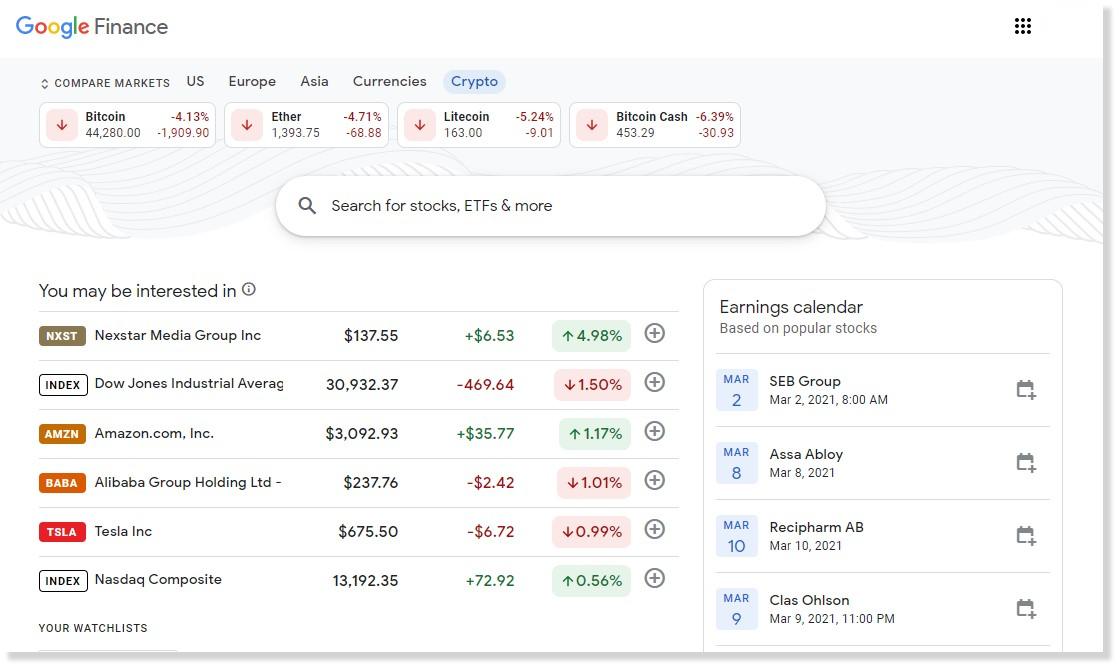Open the Litecoin price card

point(478,124)
